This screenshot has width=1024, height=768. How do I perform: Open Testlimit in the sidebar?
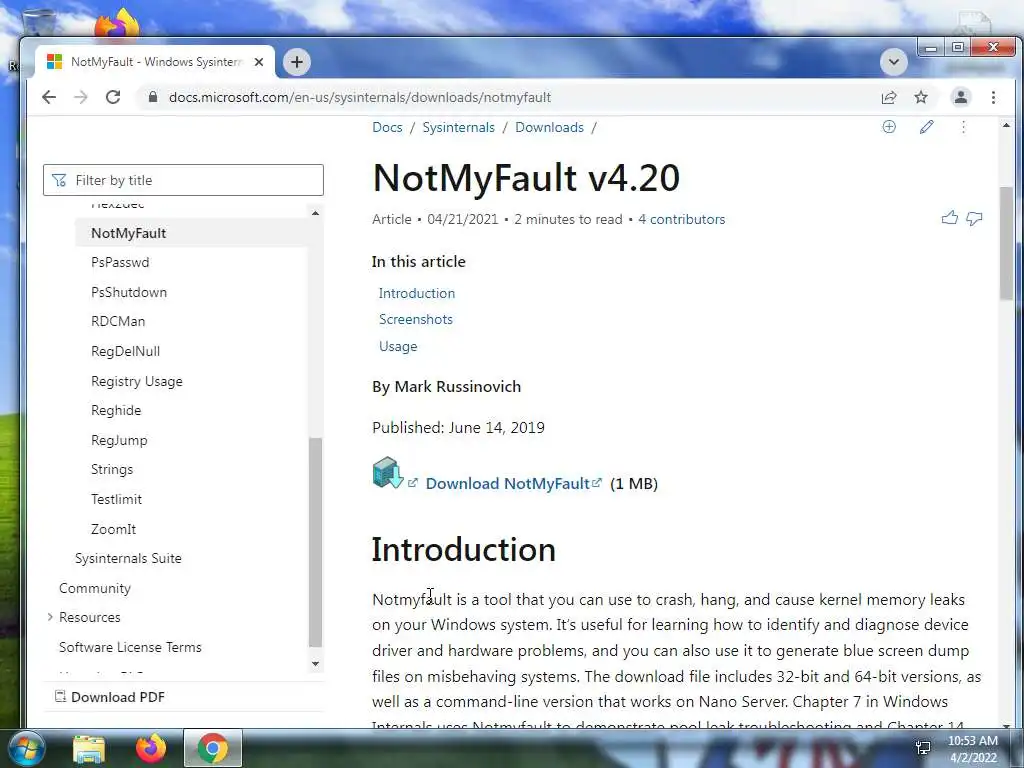tap(116, 499)
